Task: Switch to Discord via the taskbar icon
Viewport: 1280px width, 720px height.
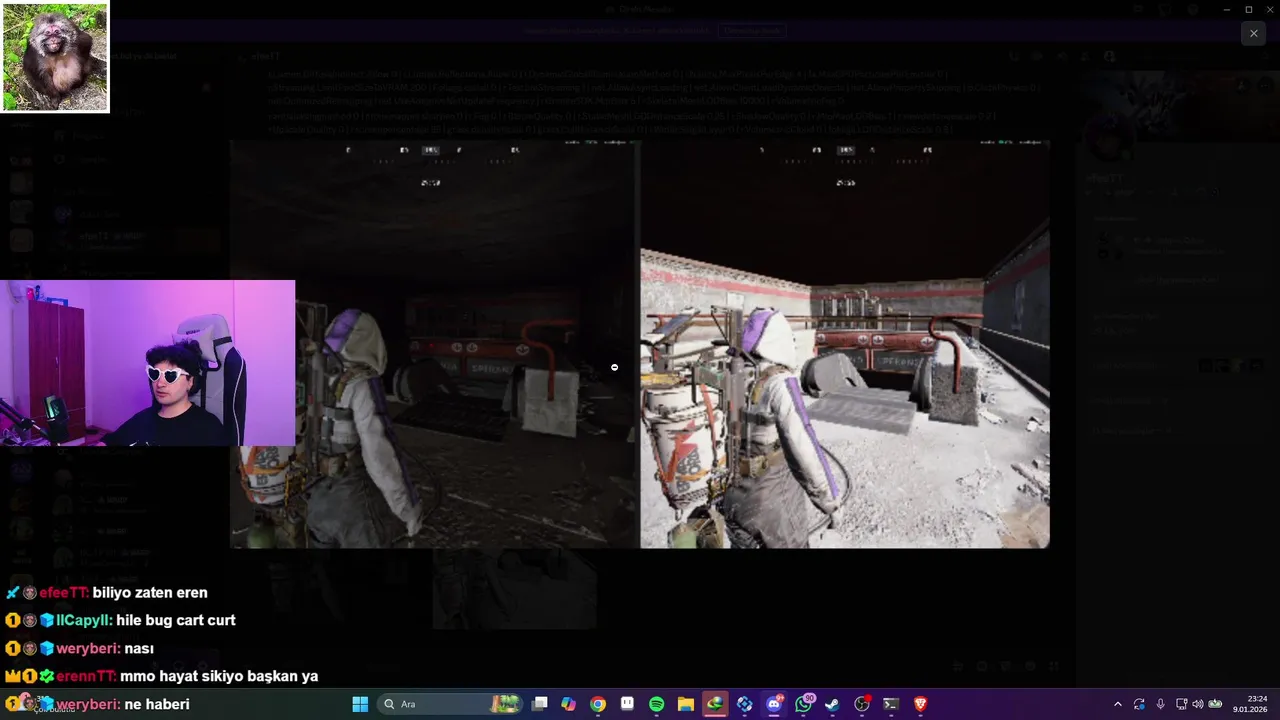Action: click(x=774, y=704)
